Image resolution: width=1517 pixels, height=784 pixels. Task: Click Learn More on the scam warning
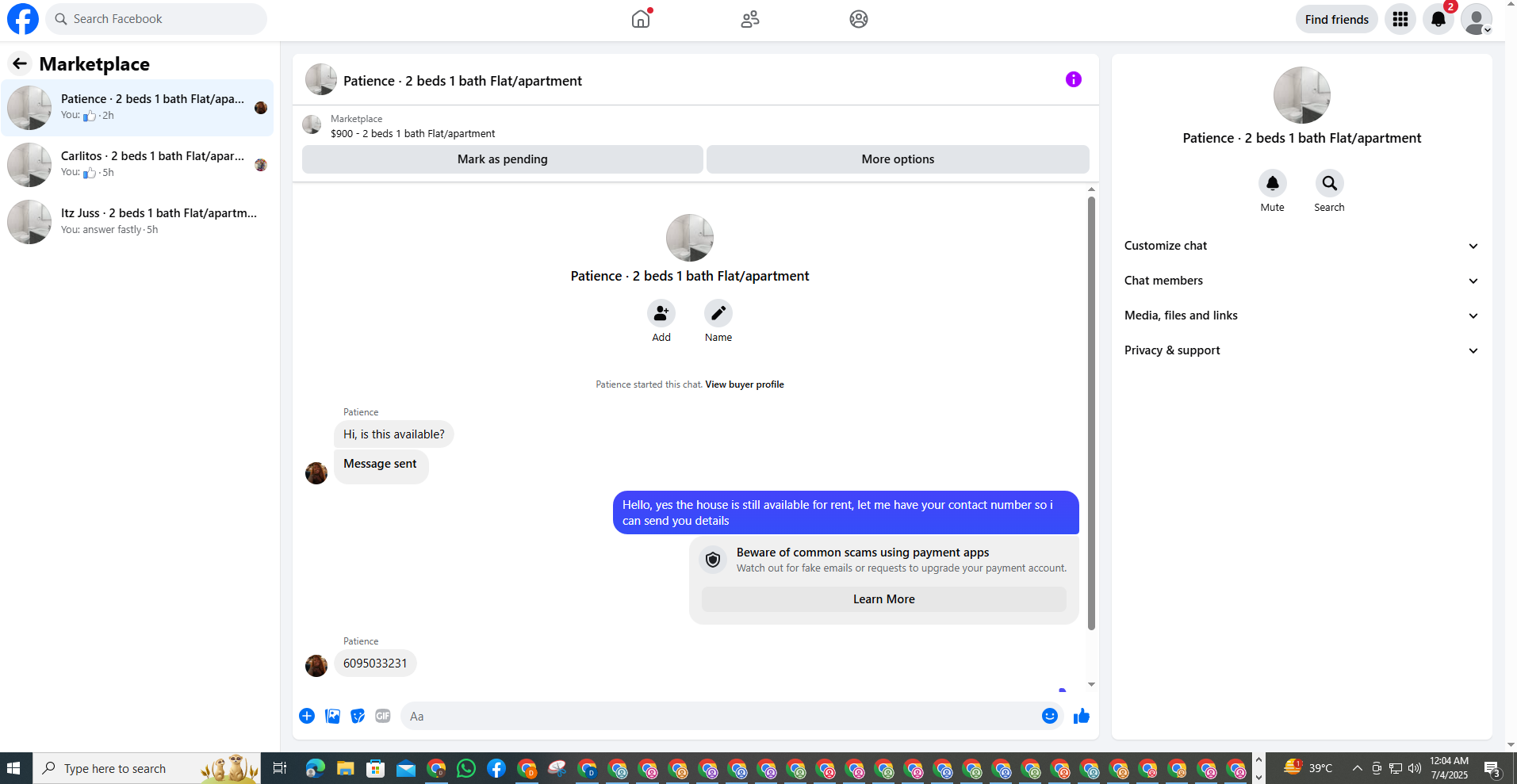pos(883,599)
